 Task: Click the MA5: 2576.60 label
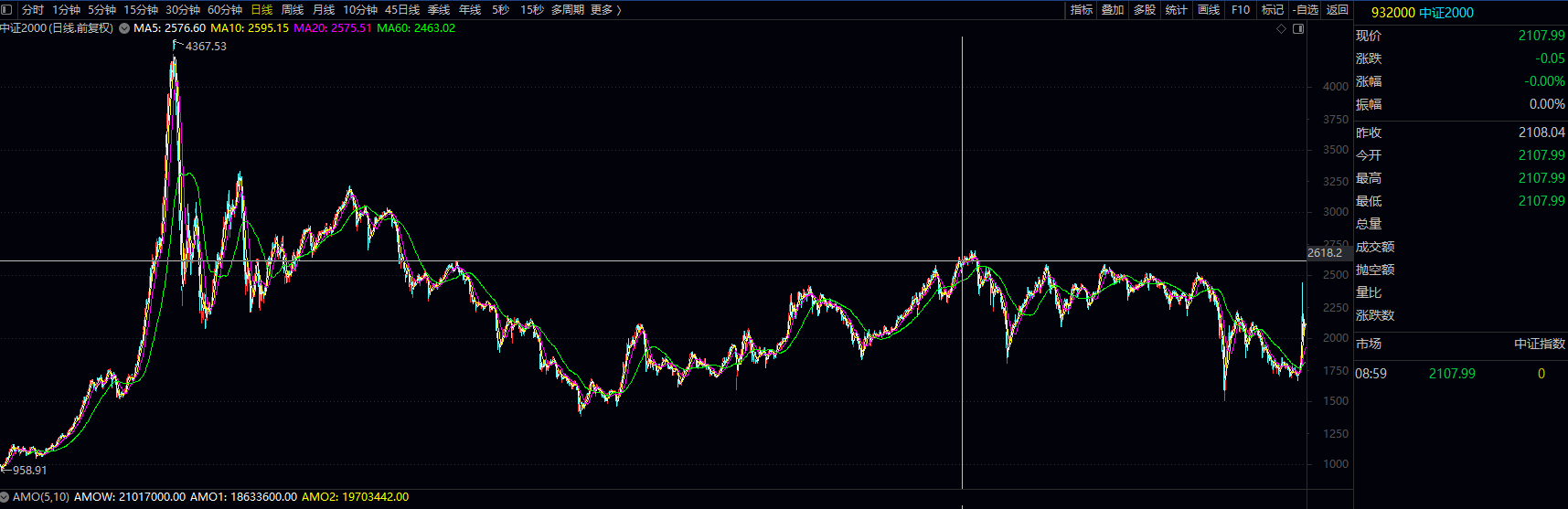click(x=169, y=28)
